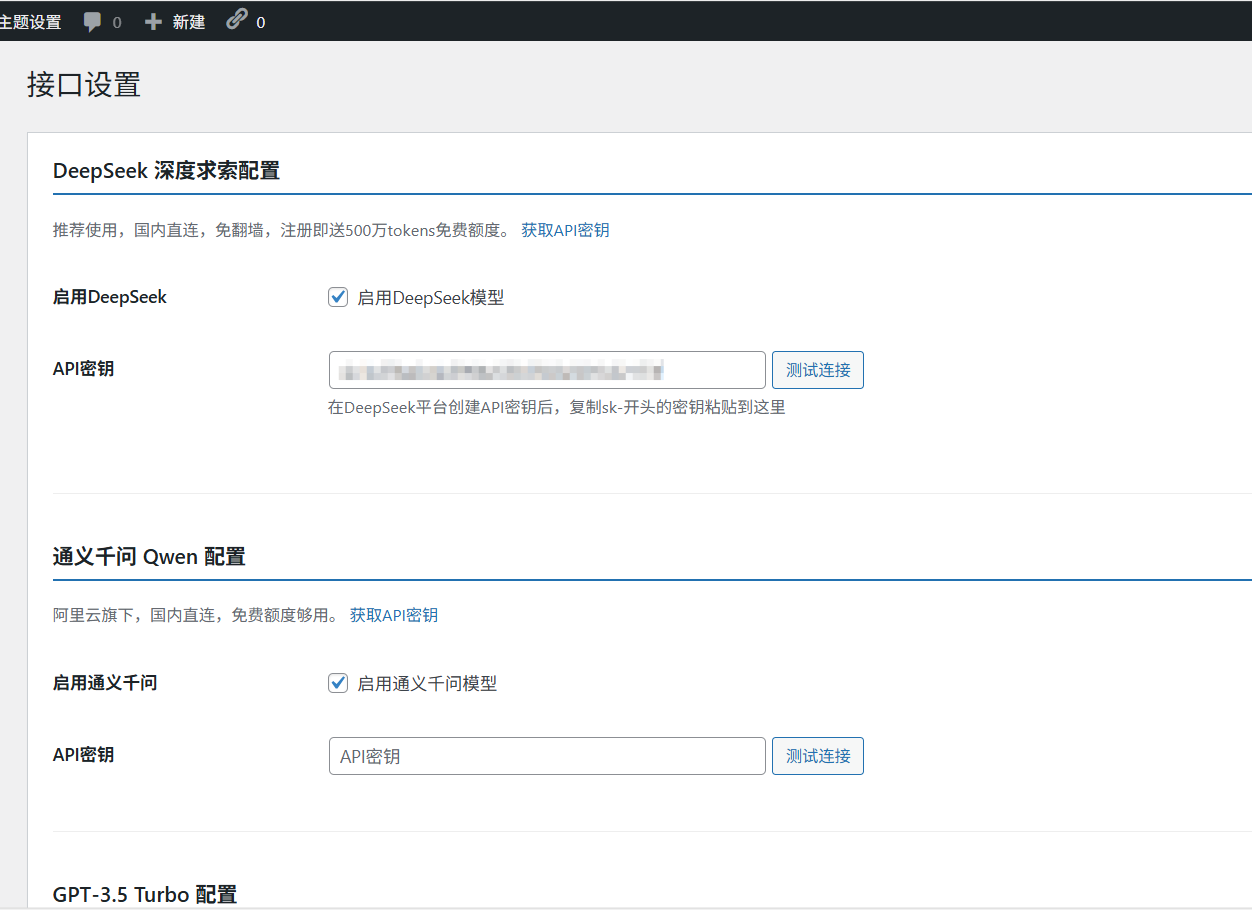Viewport: 1252px width, 910px height.
Task: Click the DeepSeek 深度求索配置 section heading
Action: tap(167, 170)
